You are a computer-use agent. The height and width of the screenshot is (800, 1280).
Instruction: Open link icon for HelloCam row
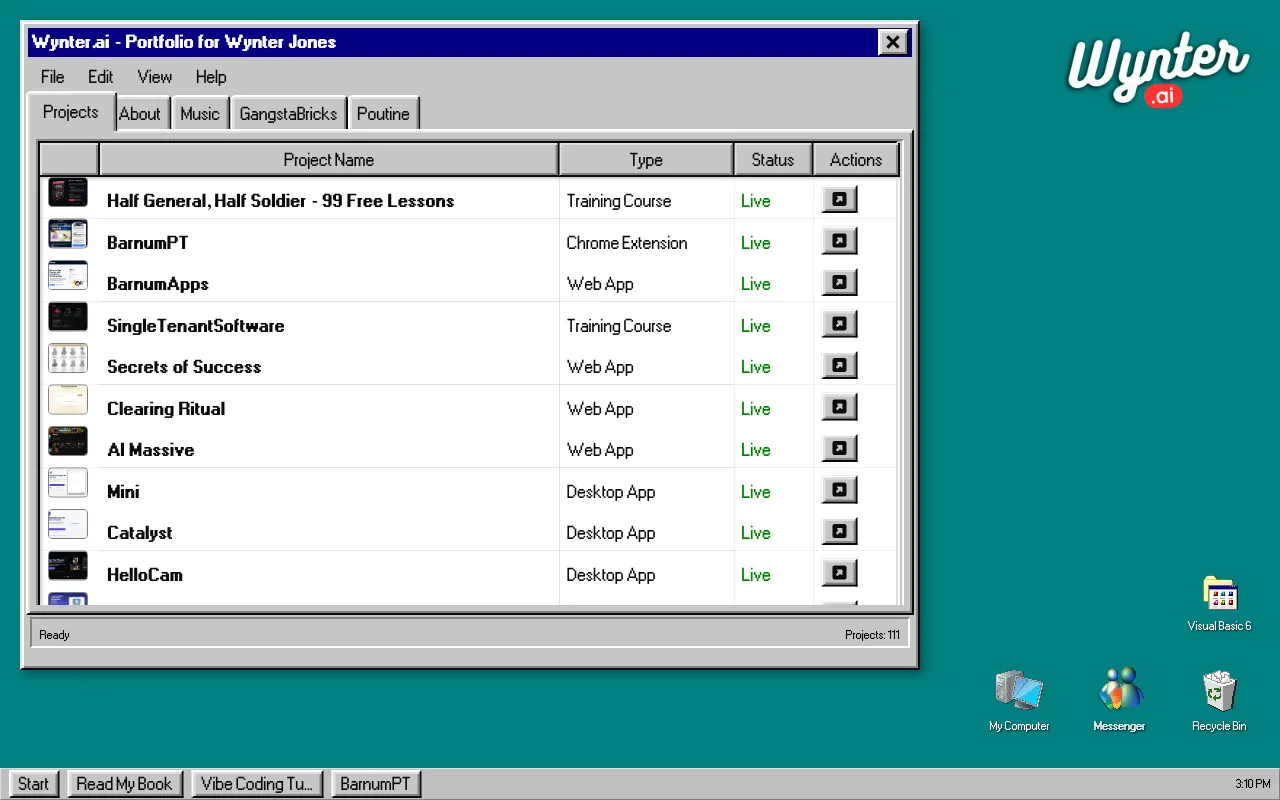coord(839,573)
